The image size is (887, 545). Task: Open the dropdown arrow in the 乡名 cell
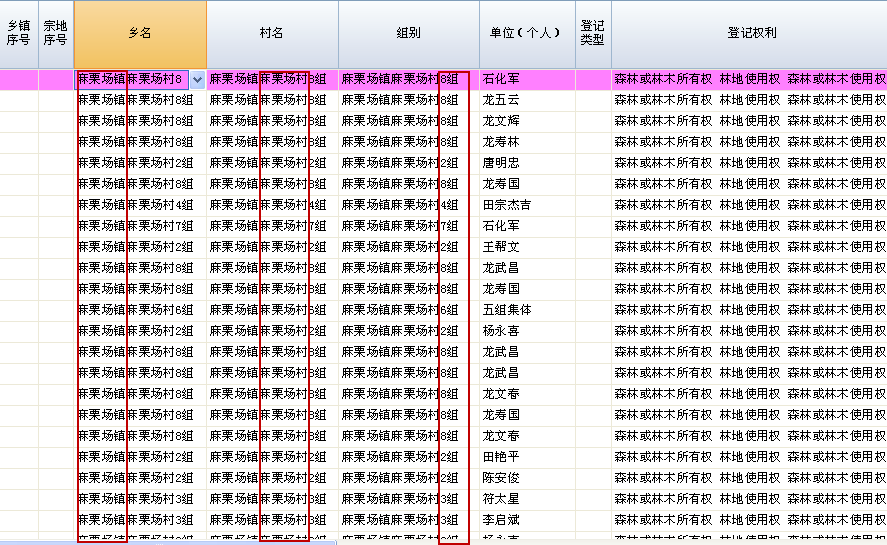click(197, 79)
